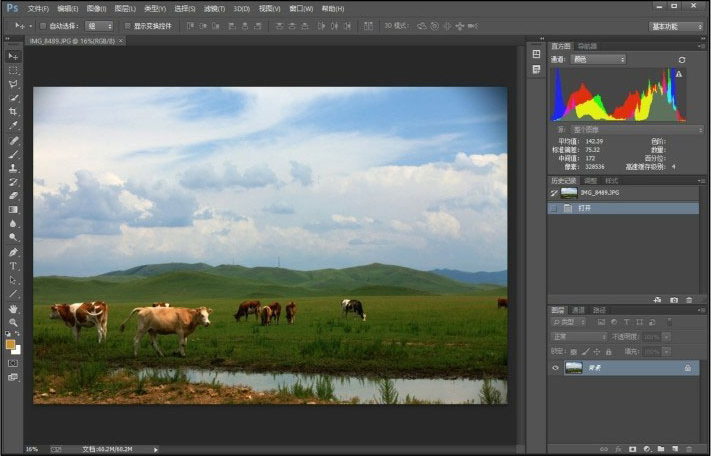Image resolution: width=711 pixels, height=456 pixels.
Task: Enable the 自动选择 checkbox
Action: pyautogui.click(x=42, y=26)
